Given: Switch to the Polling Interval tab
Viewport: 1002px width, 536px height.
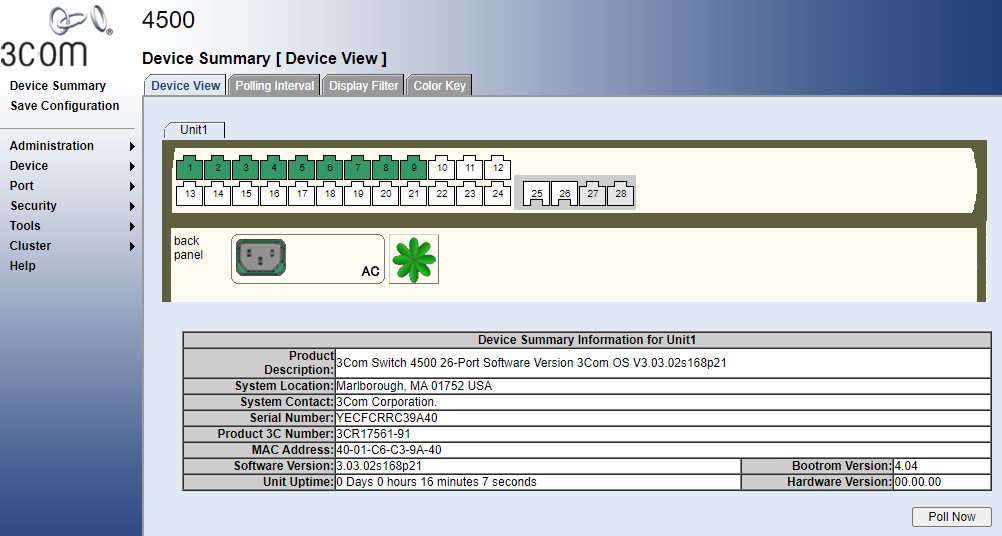Looking at the screenshot, I should coord(275,86).
